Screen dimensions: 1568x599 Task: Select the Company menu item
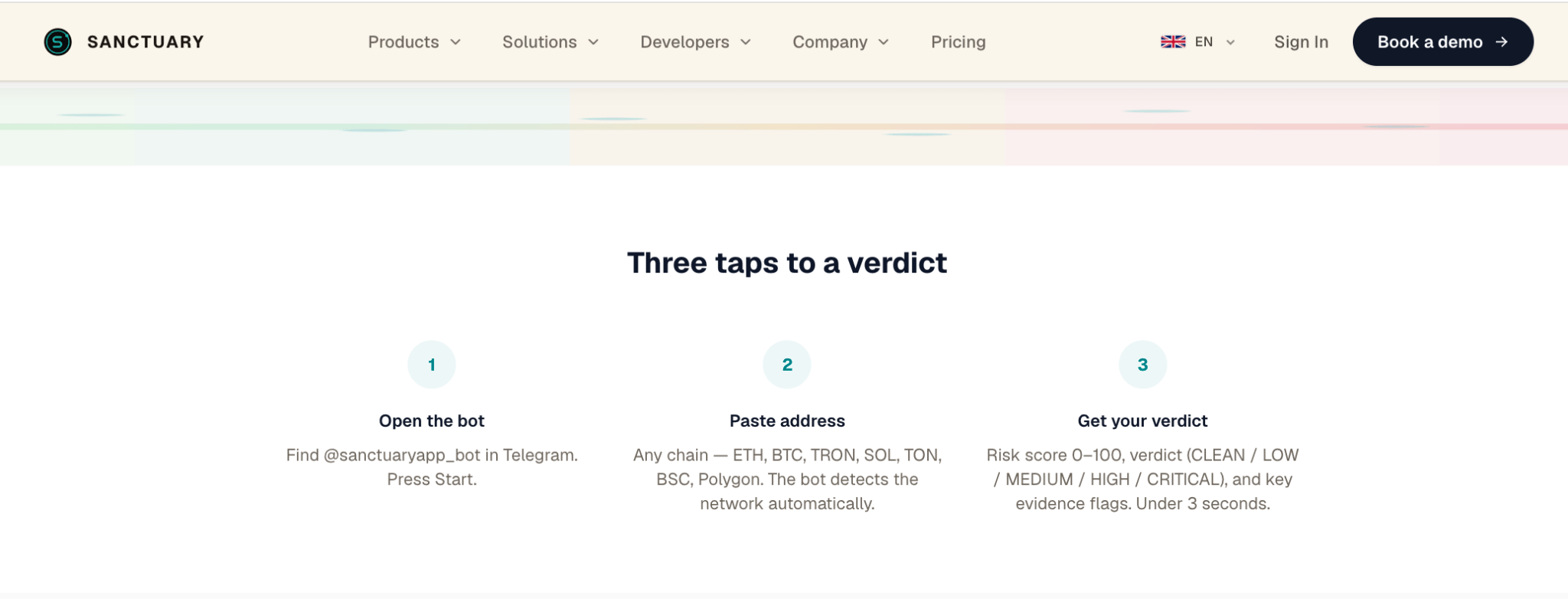point(830,42)
